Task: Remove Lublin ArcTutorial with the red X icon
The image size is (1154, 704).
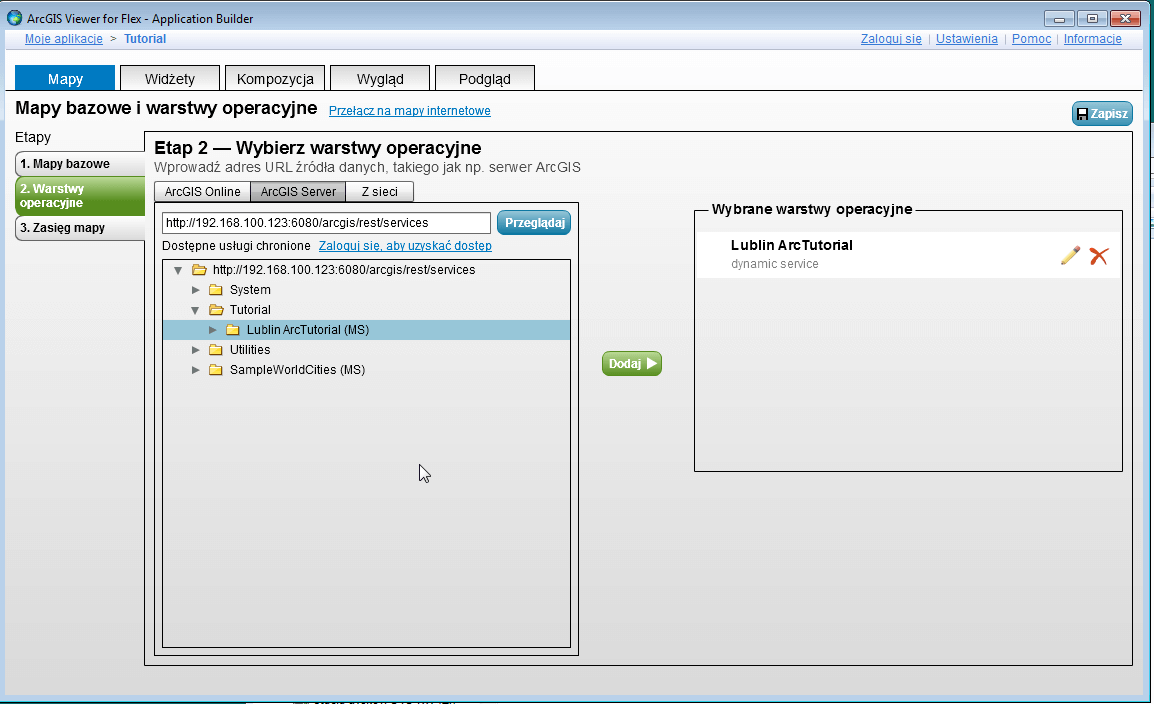Action: coord(1099,255)
